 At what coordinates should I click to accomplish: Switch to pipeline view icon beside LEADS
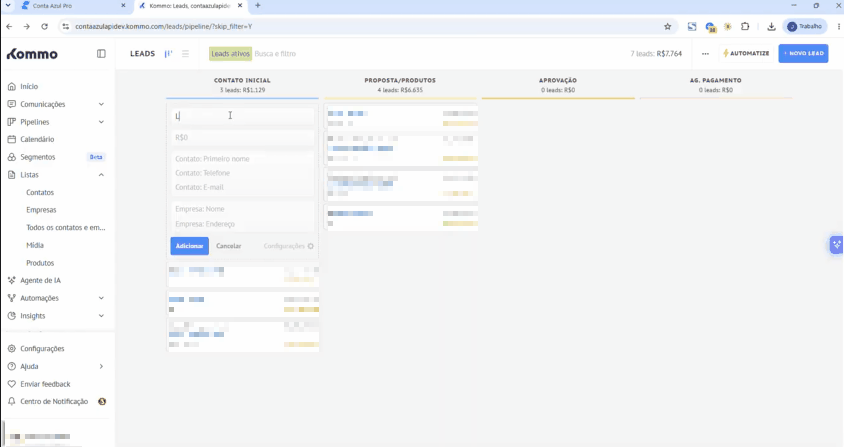tap(168, 53)
